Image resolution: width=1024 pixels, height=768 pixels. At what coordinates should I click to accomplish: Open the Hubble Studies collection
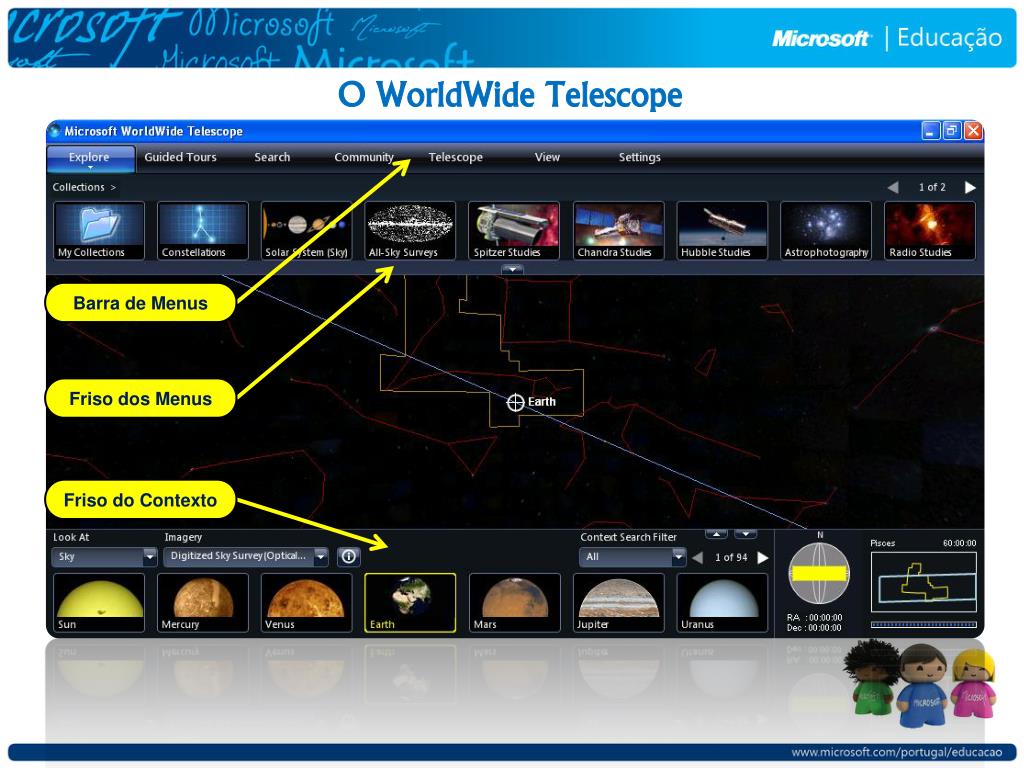click(x=722, y=231)
